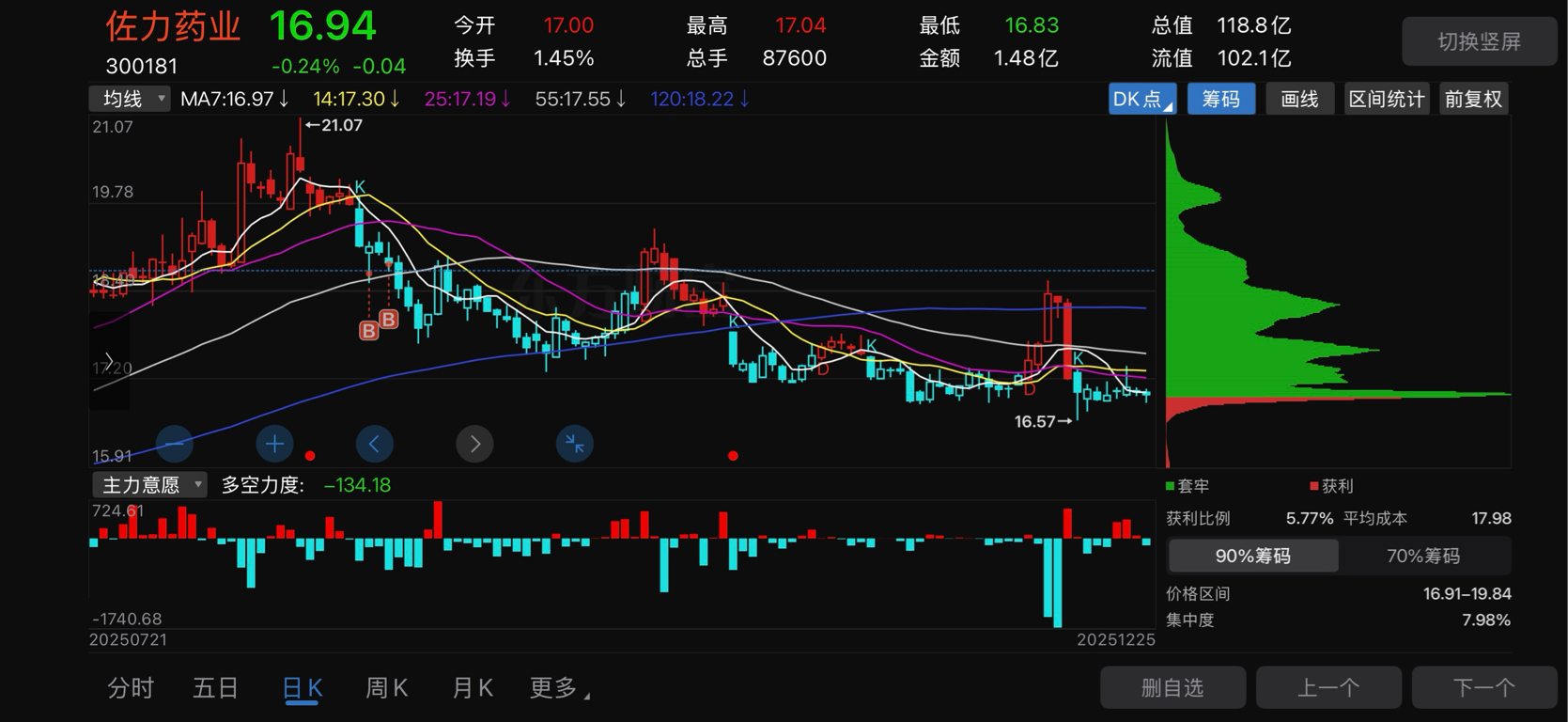Viewport: 1568px width, 722px height.
Task: Go to next stock with 下一个
Action: [1484, 688]
